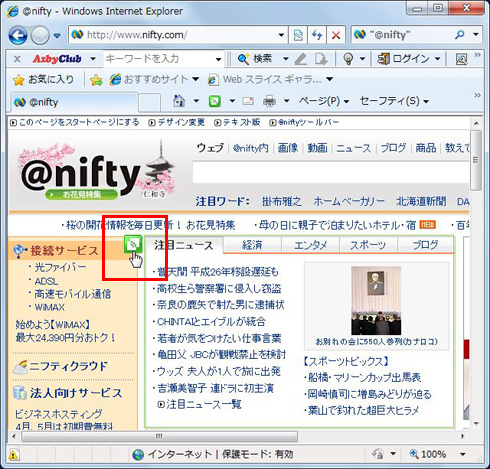
Task: Click the Refresh page icon
Action: point(317,35)
